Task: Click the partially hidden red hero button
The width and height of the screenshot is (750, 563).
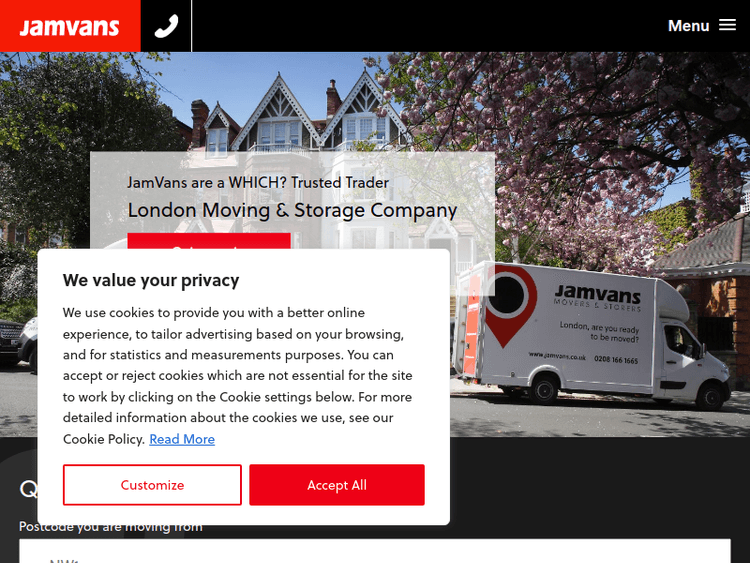Action: coord(209,241)
